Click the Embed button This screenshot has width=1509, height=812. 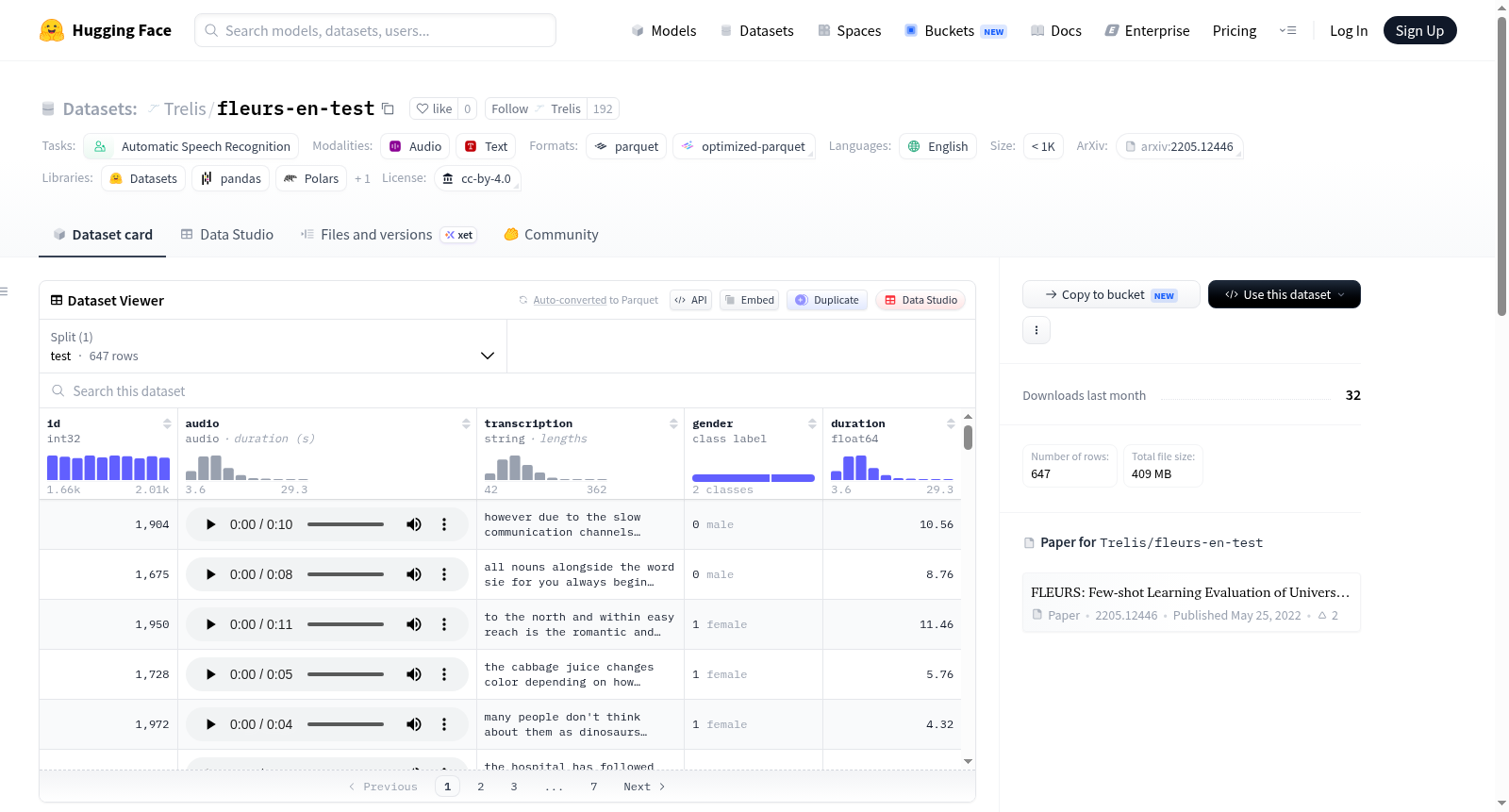coord(749,300)
